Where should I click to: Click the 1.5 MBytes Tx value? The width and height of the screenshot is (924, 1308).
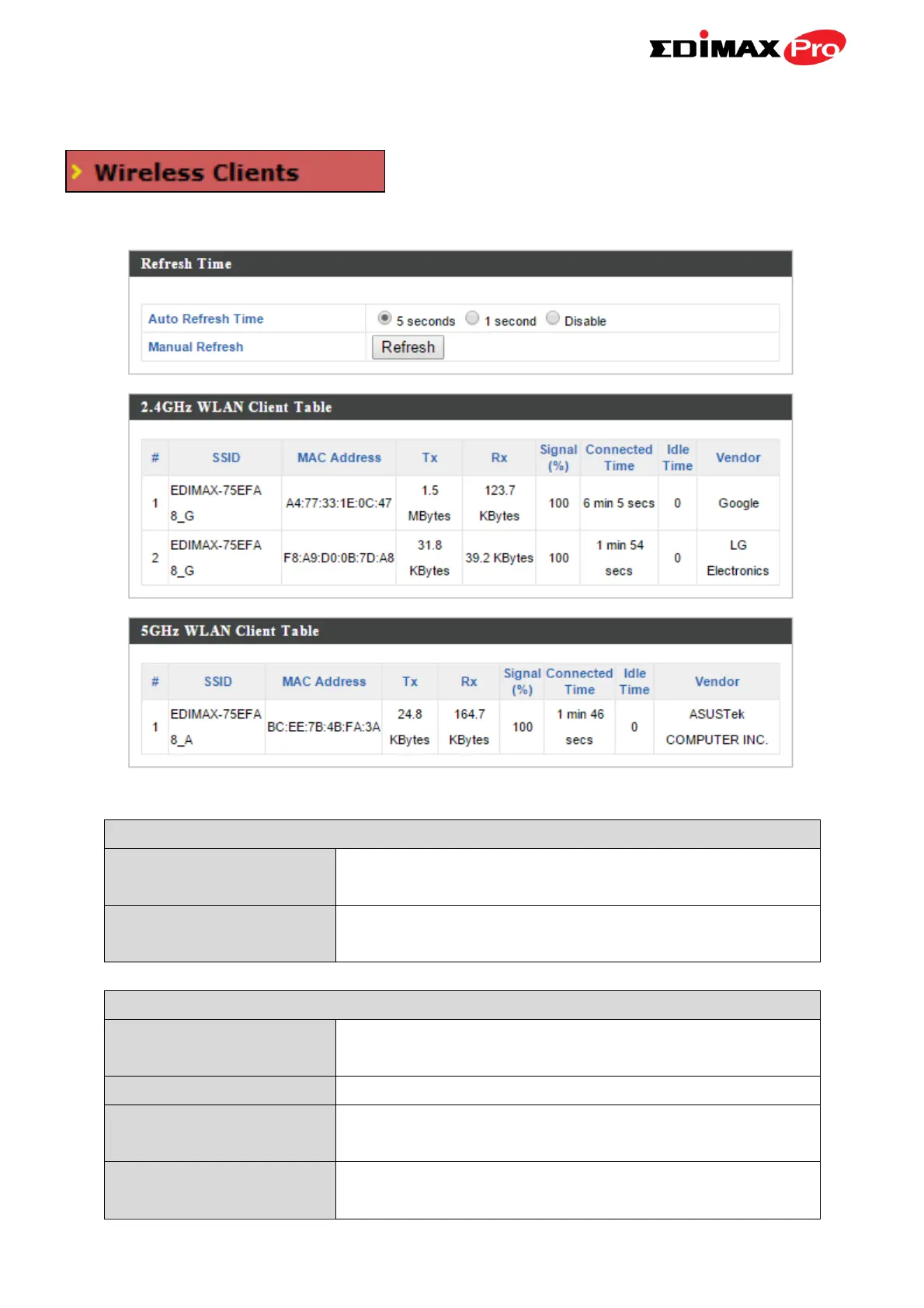[x=429, y=503]
